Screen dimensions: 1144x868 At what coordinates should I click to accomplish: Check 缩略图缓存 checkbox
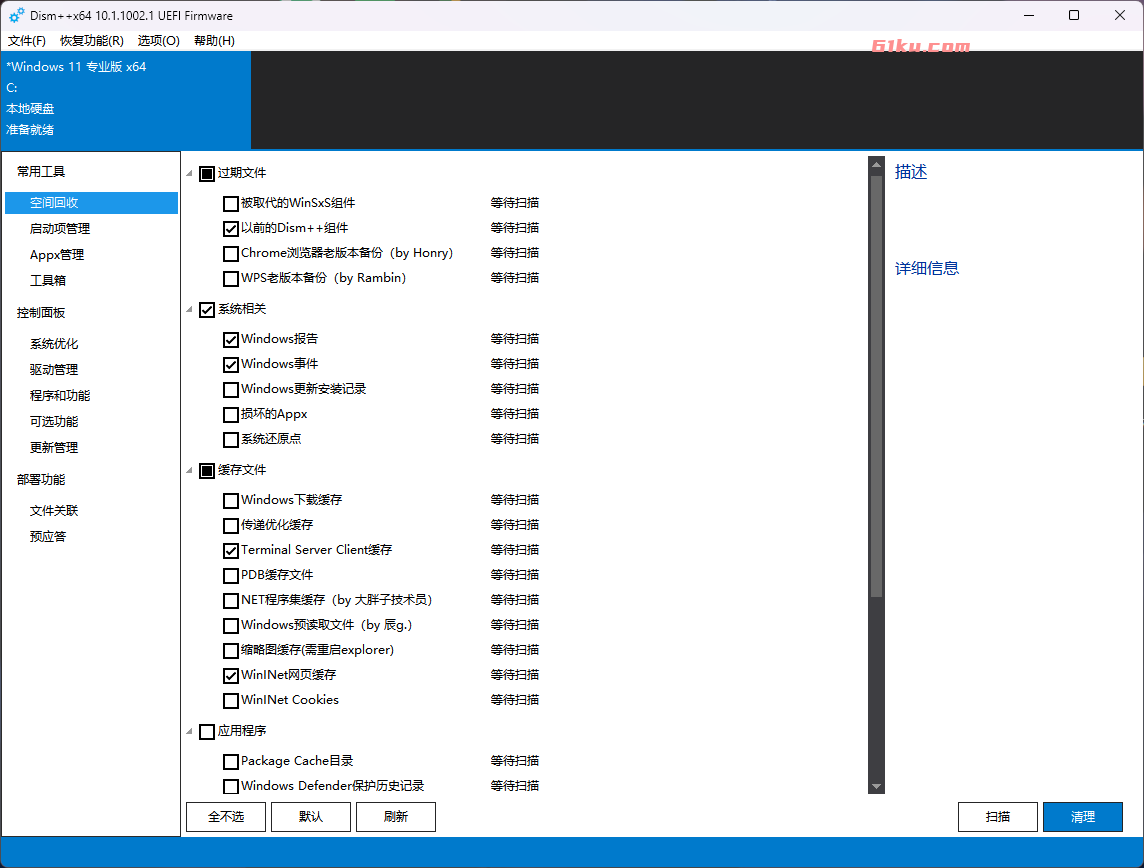point(231,650)
